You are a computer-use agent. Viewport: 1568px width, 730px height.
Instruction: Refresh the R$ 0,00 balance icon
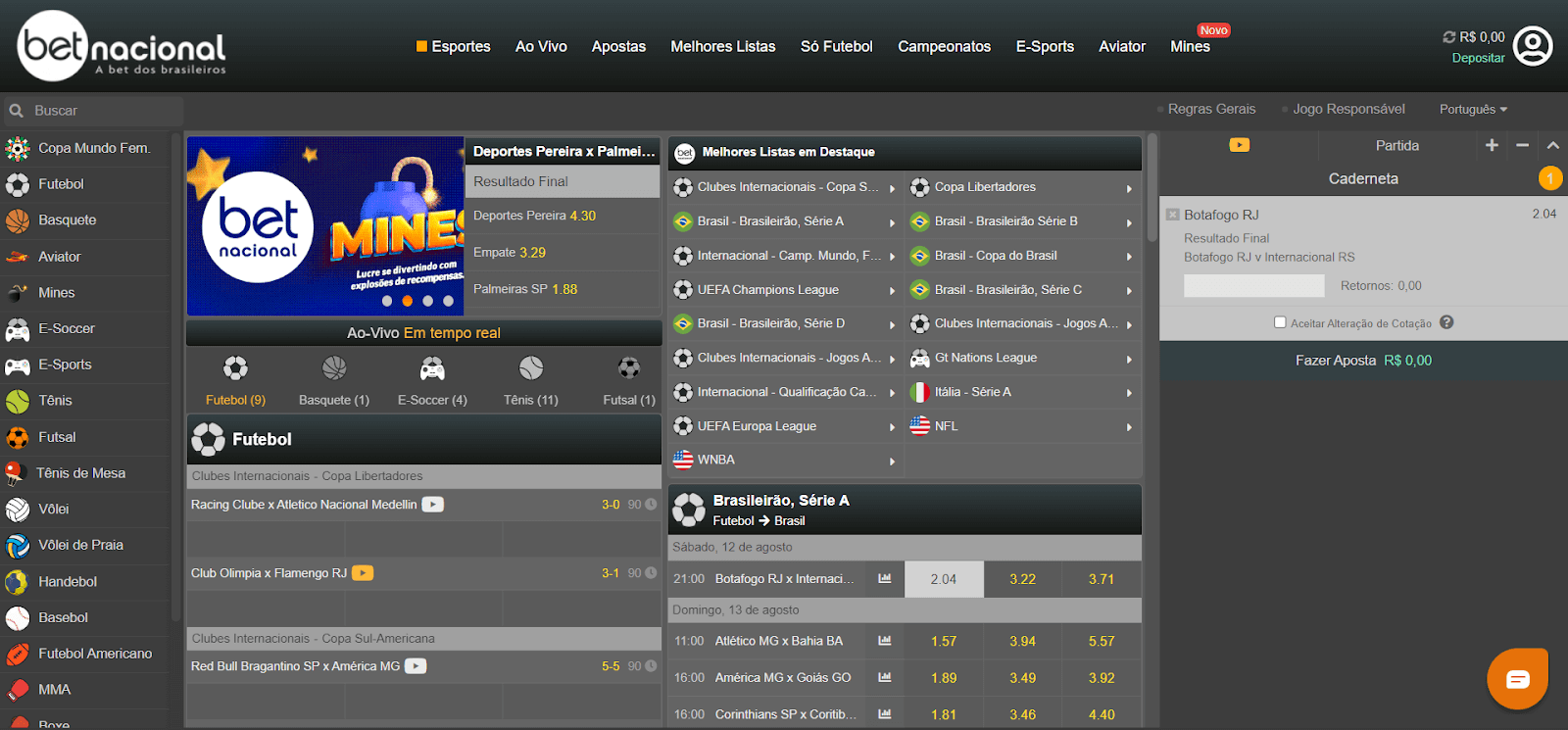pyautogui.click(x=1448, y=37)
